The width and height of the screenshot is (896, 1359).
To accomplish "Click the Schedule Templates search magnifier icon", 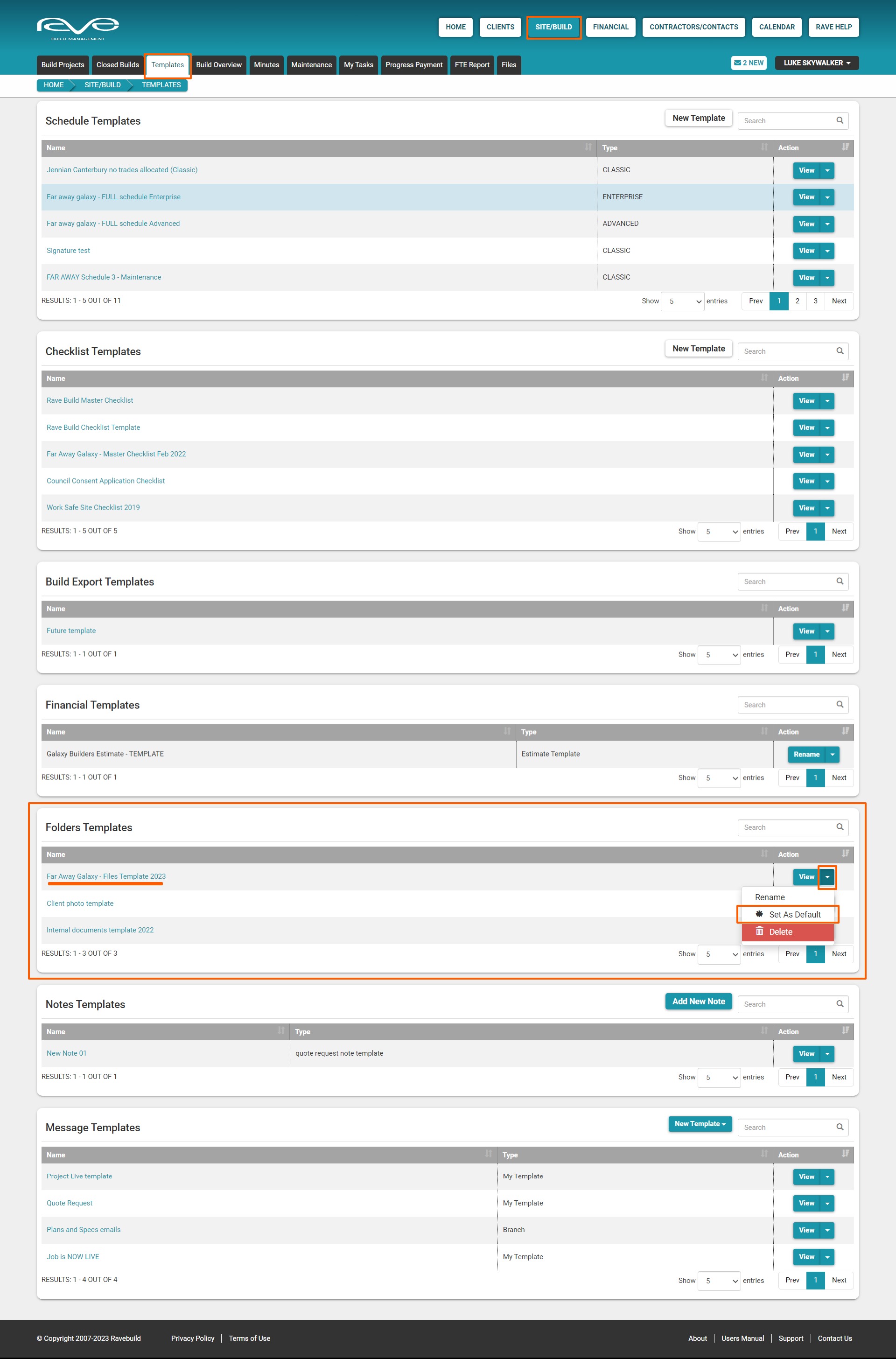I will tap(840, 120).
